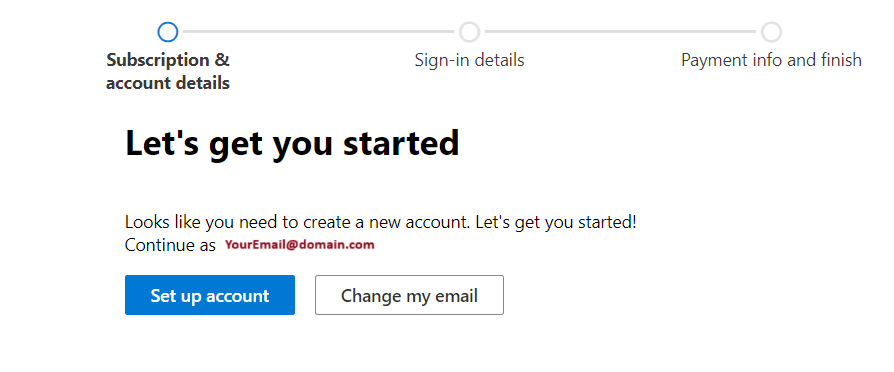Screen dimensions: 894x372
Task: Open the Subscription & account details step label
Action: pyautogui.click(x=168, y=71)
